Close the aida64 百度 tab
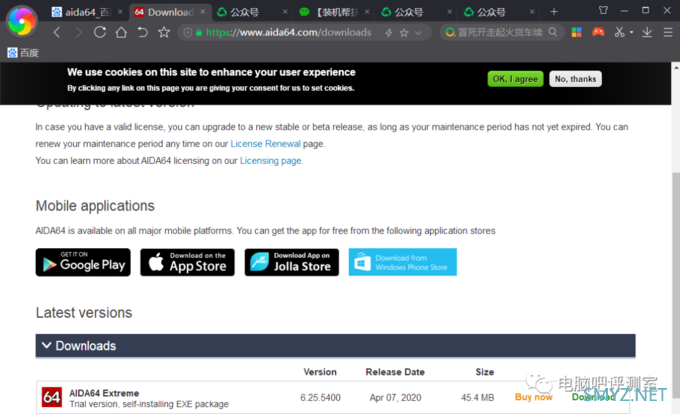Screen dimensions: 680x414 coord(120,12)
